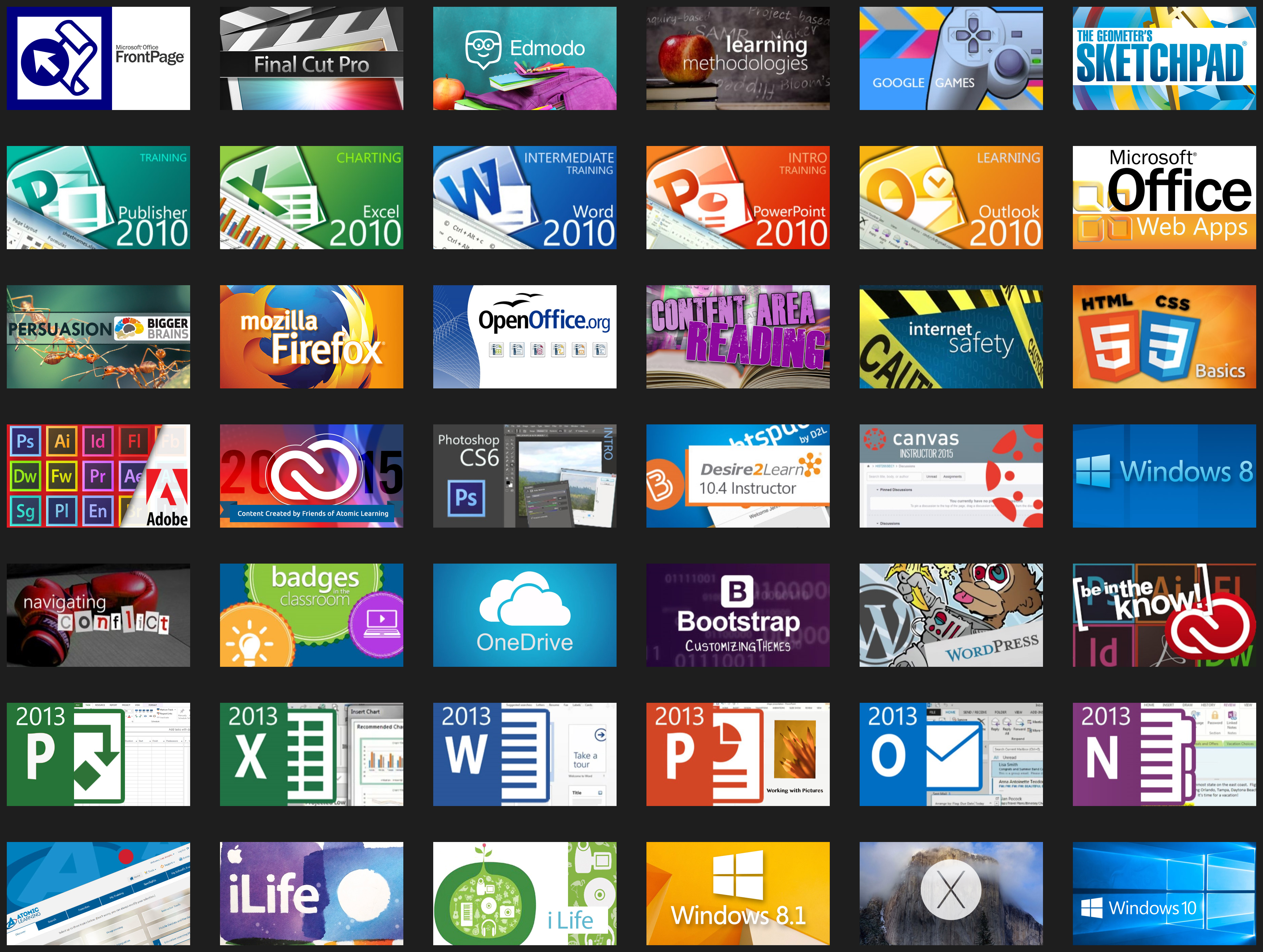Select the Windows 8 tile
1263x952 pixels.
click(1164, 476)
